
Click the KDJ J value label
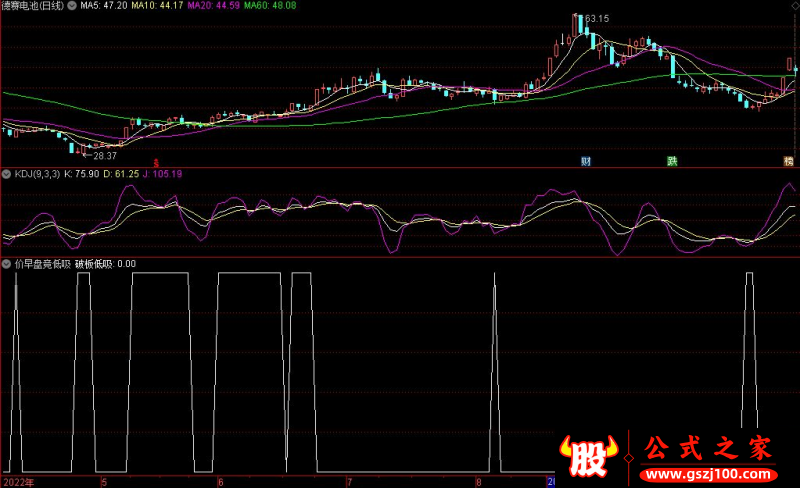point(161,174)
